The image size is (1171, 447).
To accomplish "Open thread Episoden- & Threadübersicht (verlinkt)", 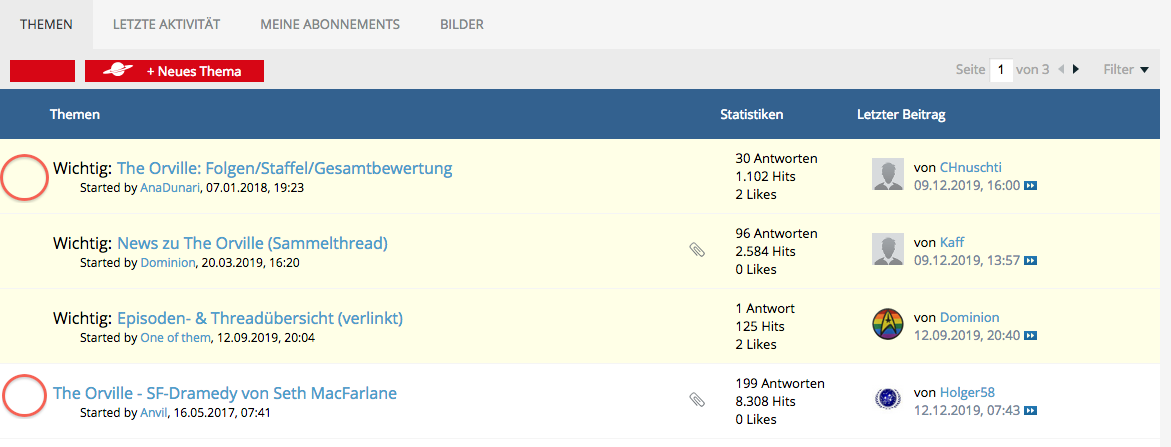I will 259,318.
